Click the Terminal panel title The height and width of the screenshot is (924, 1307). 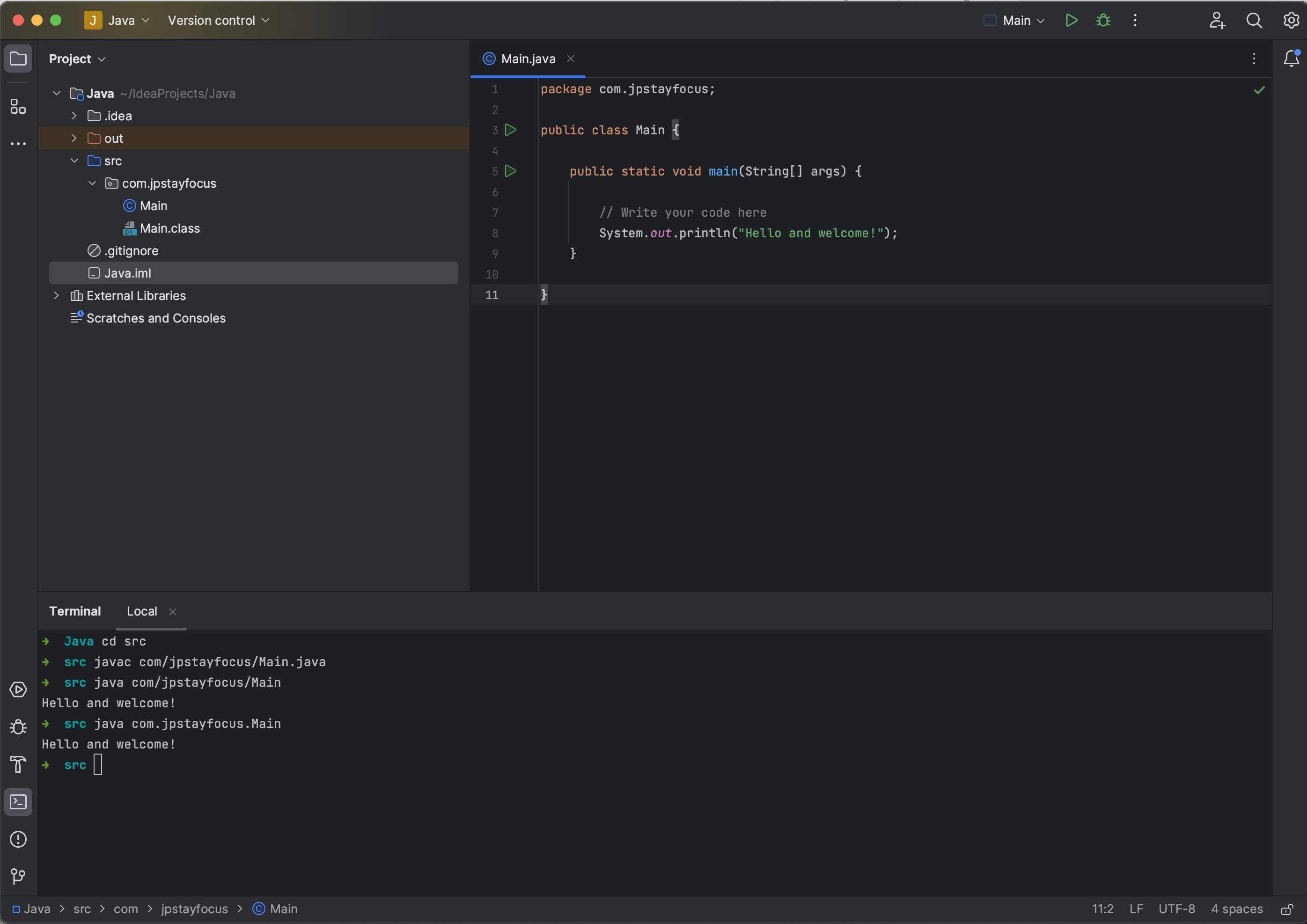(75, 611)
